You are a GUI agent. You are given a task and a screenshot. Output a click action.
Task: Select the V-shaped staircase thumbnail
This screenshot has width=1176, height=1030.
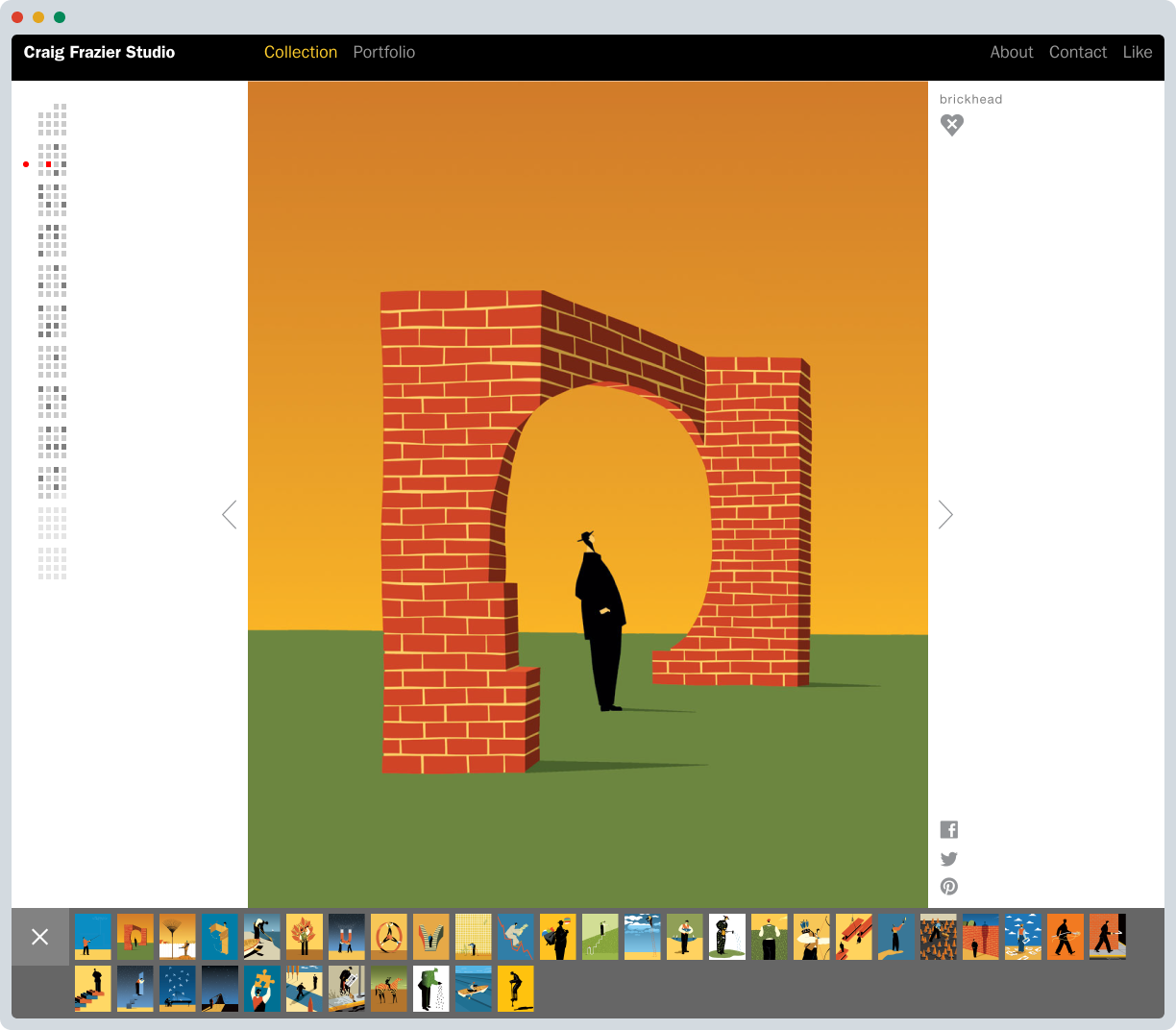[431, 937]
